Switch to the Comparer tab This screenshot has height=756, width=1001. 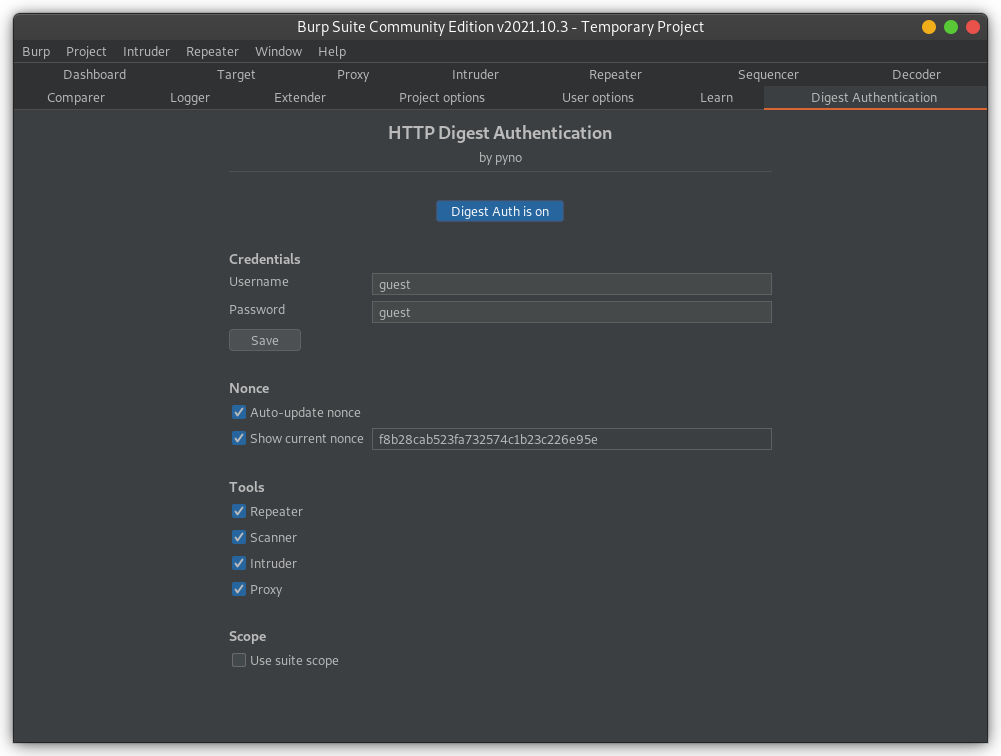(x=76, y=98)
